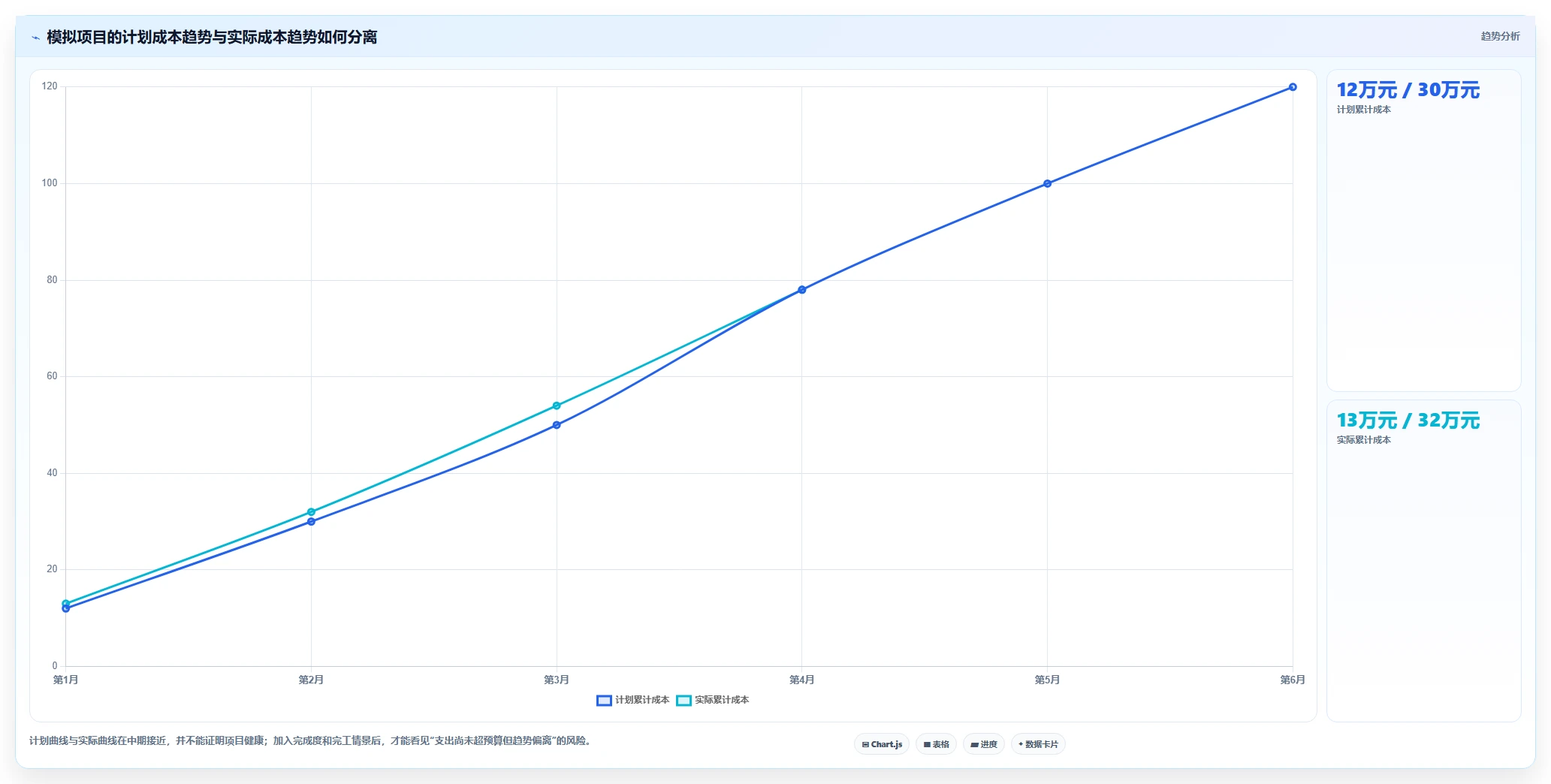Click the 13万元 / 32万元 card value

click(1408, 421)
